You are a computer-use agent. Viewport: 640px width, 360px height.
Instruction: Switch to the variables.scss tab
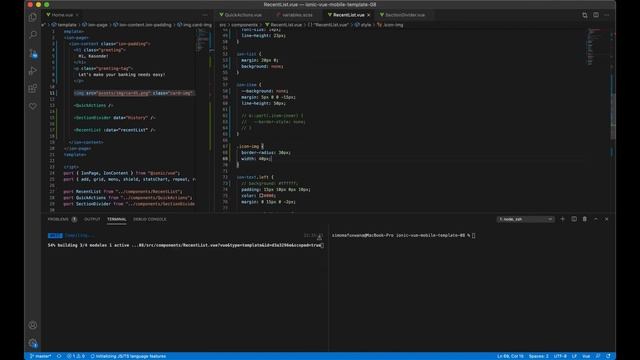tap(297, 15)
